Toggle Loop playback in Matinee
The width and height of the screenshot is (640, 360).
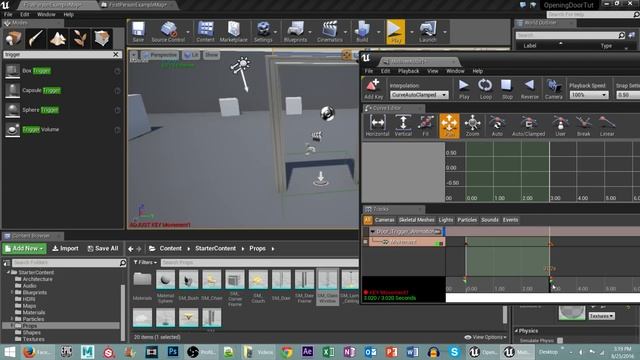(x=485, y=89)
